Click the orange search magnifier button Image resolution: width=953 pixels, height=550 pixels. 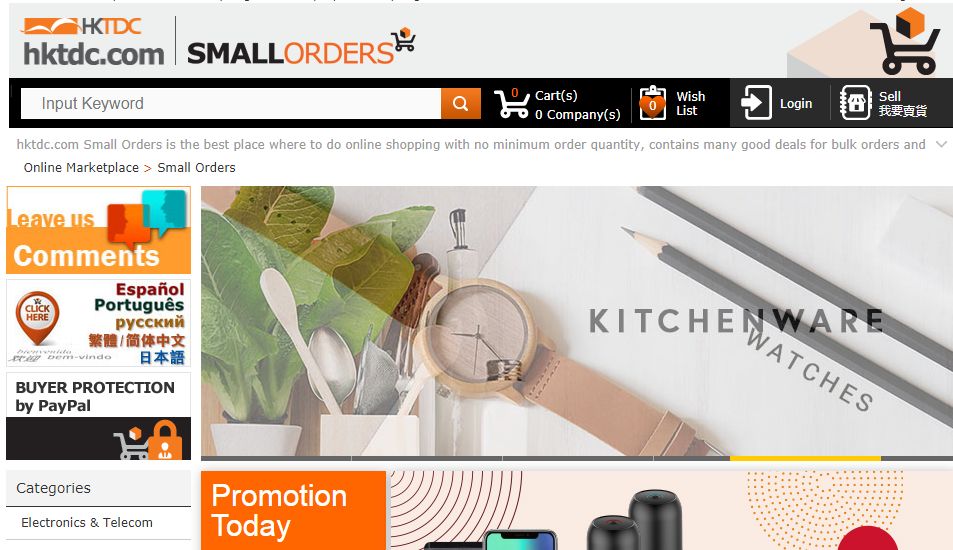coord(460,103)
